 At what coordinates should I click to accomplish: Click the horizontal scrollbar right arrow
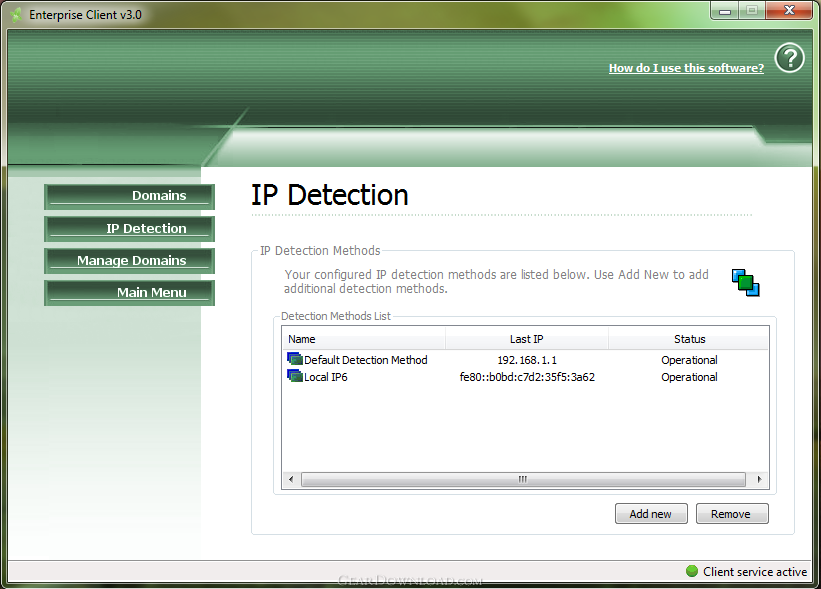coord(760,480)
